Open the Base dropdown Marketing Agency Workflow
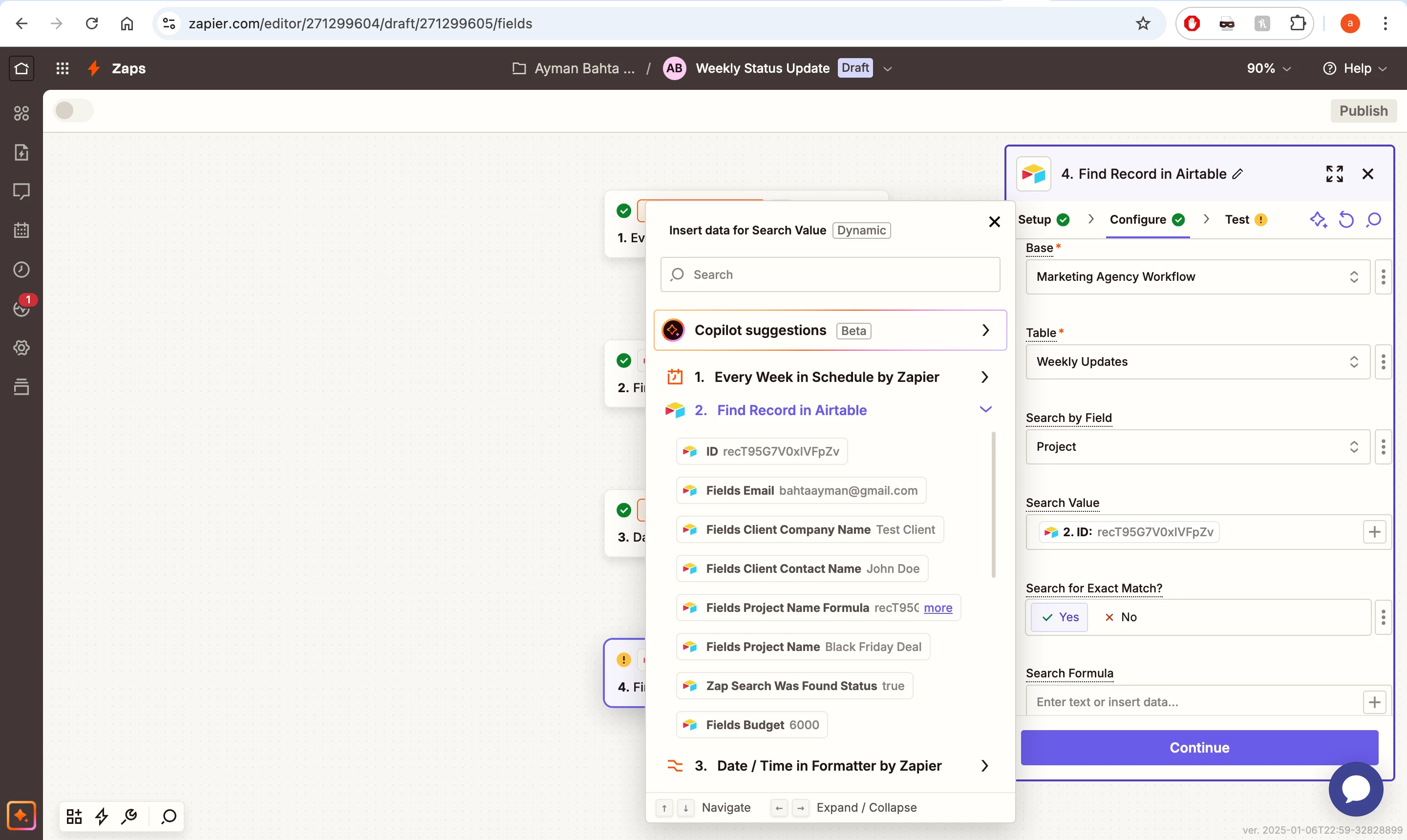Viewport: 1407px width, 840px height. click(1197, 277)
